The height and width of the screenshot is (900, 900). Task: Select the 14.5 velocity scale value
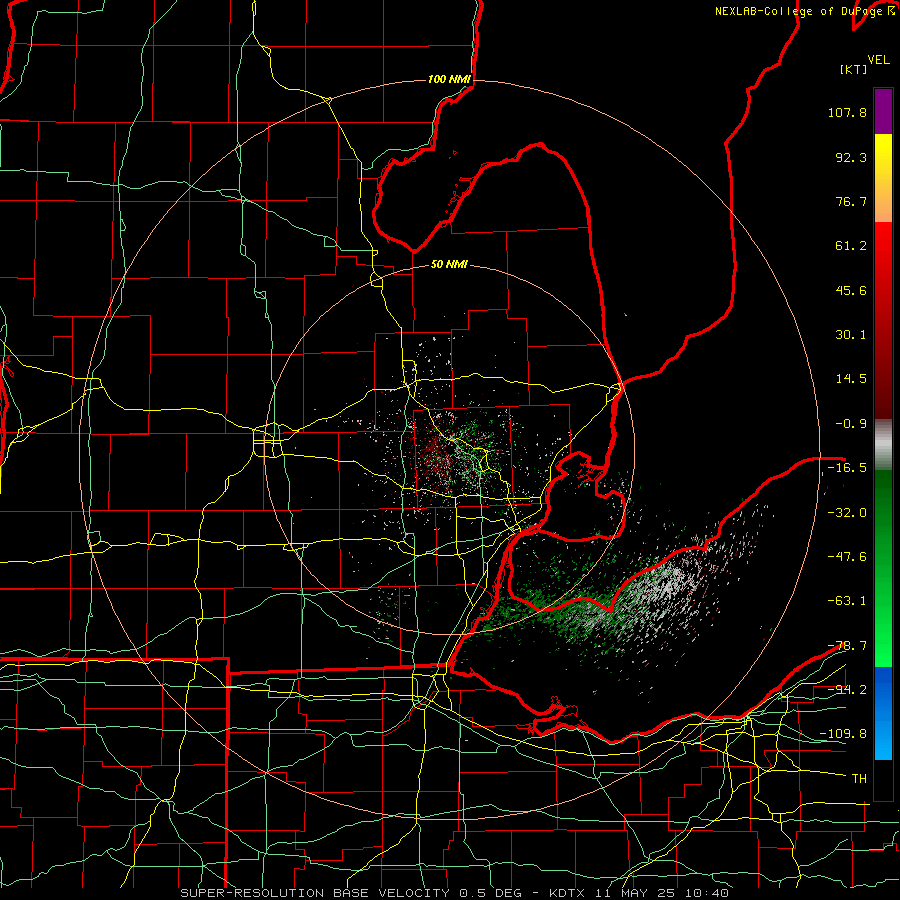(851, 379)
